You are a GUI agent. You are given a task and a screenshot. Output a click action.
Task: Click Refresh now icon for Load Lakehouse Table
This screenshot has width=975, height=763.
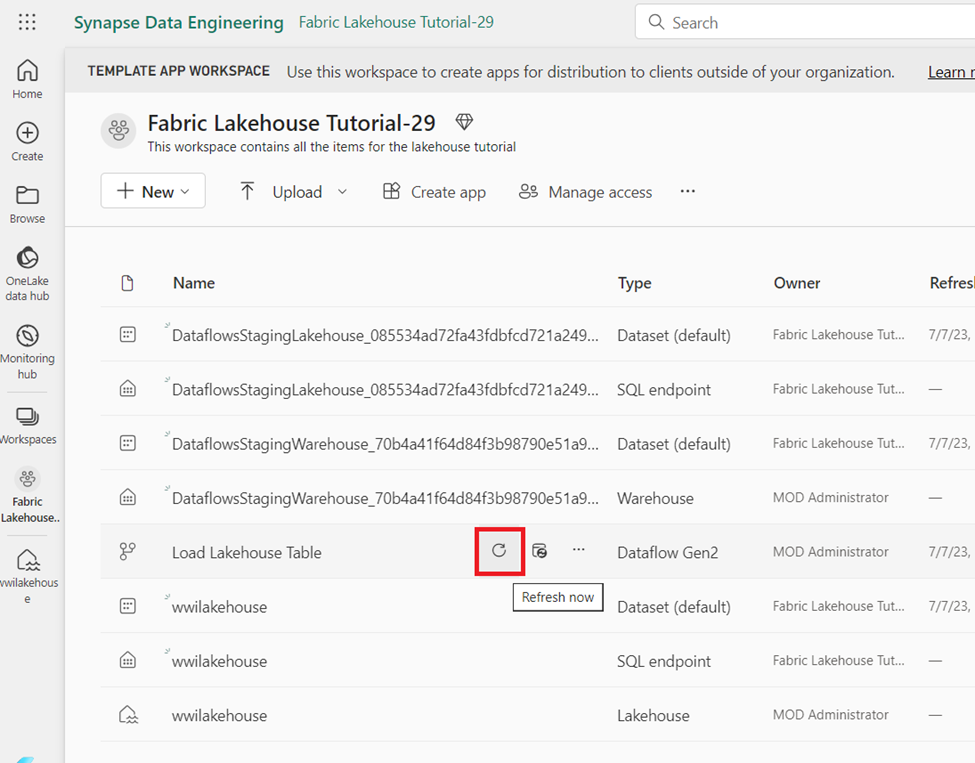coord(499,550)
